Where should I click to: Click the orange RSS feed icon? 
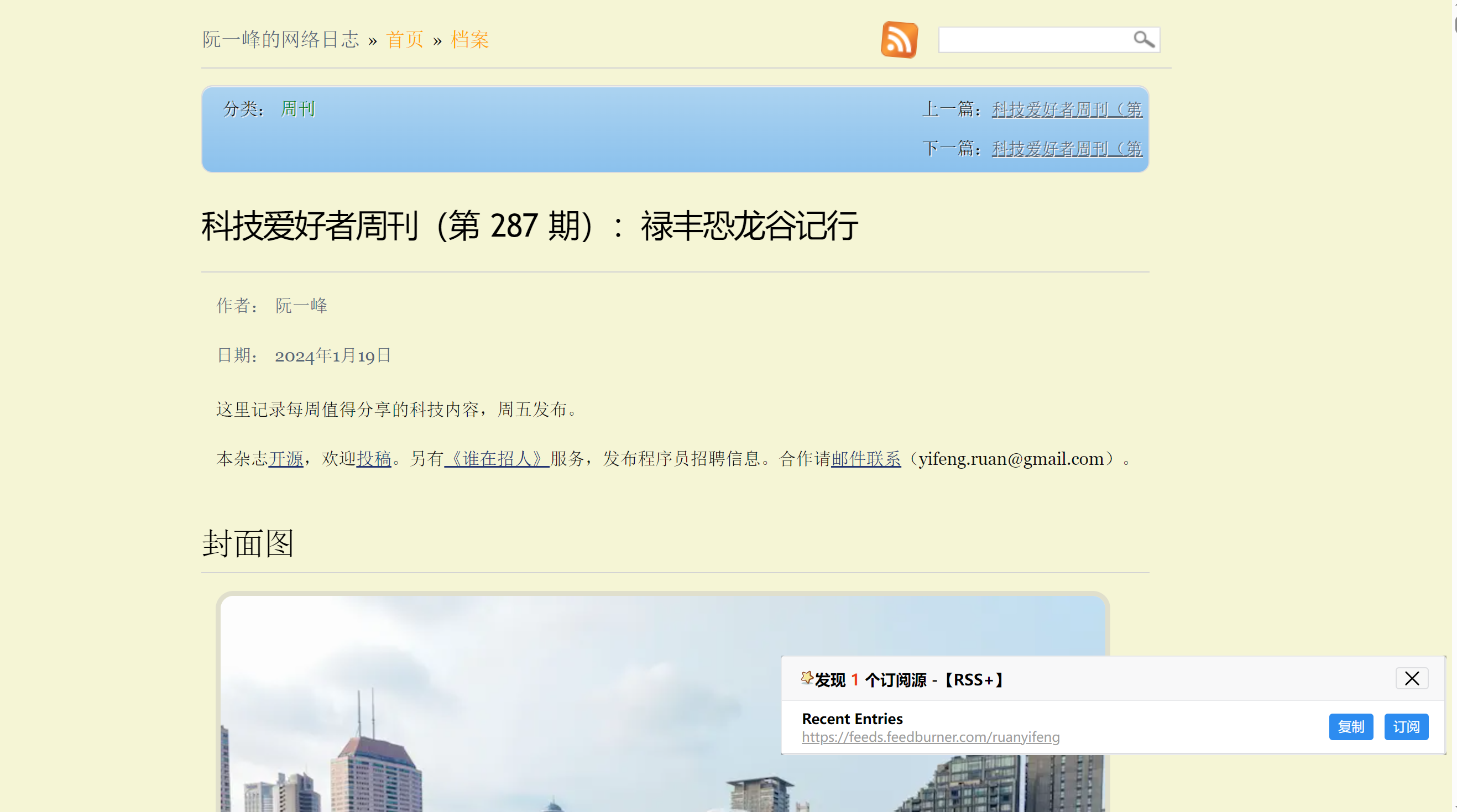[899, 39]
